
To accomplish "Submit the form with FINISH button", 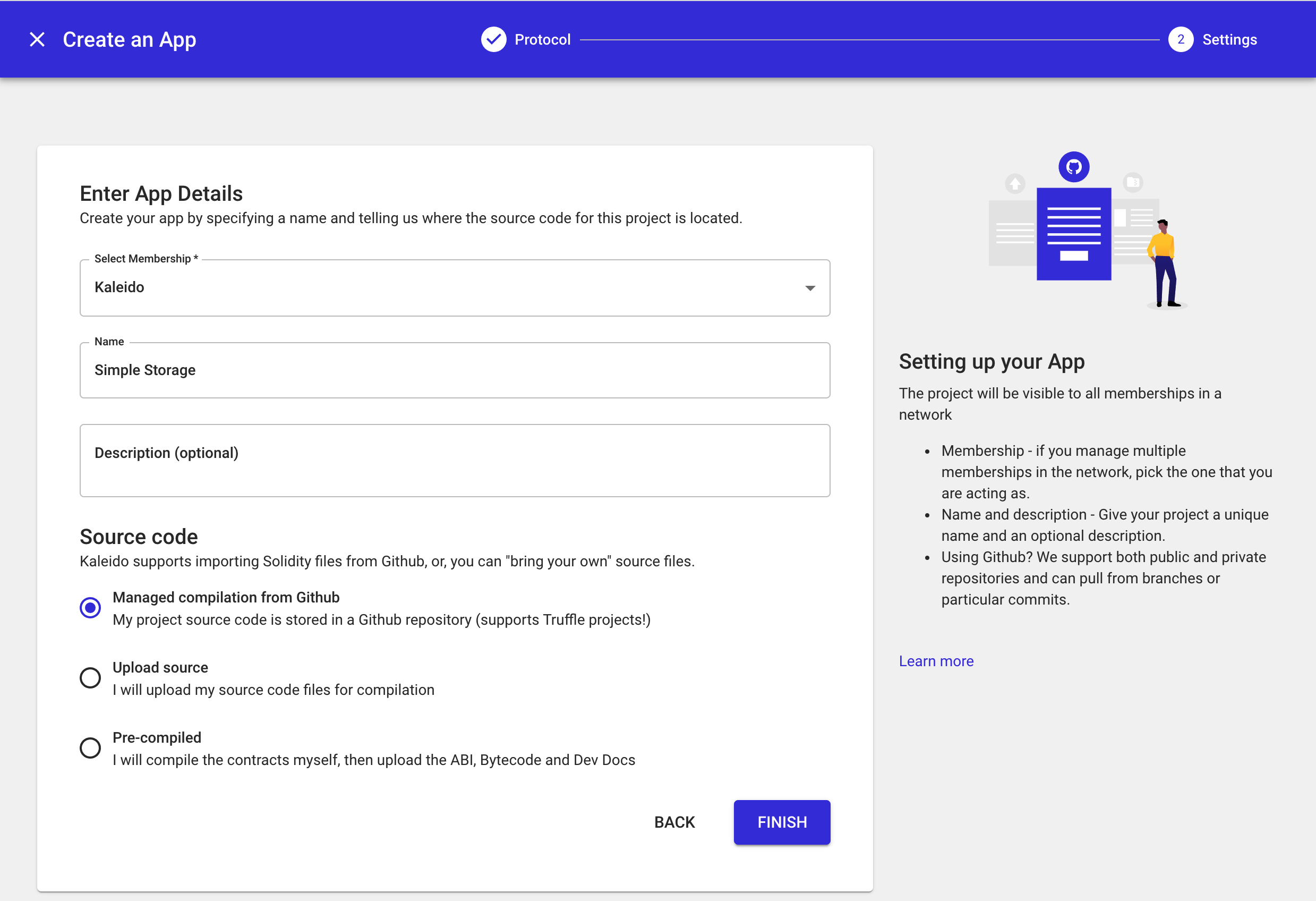I will click(x=781, y=822).
